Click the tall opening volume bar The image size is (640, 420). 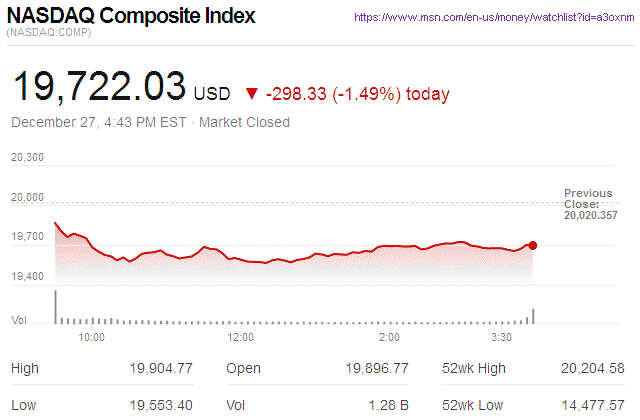click(x=55, y=307)
